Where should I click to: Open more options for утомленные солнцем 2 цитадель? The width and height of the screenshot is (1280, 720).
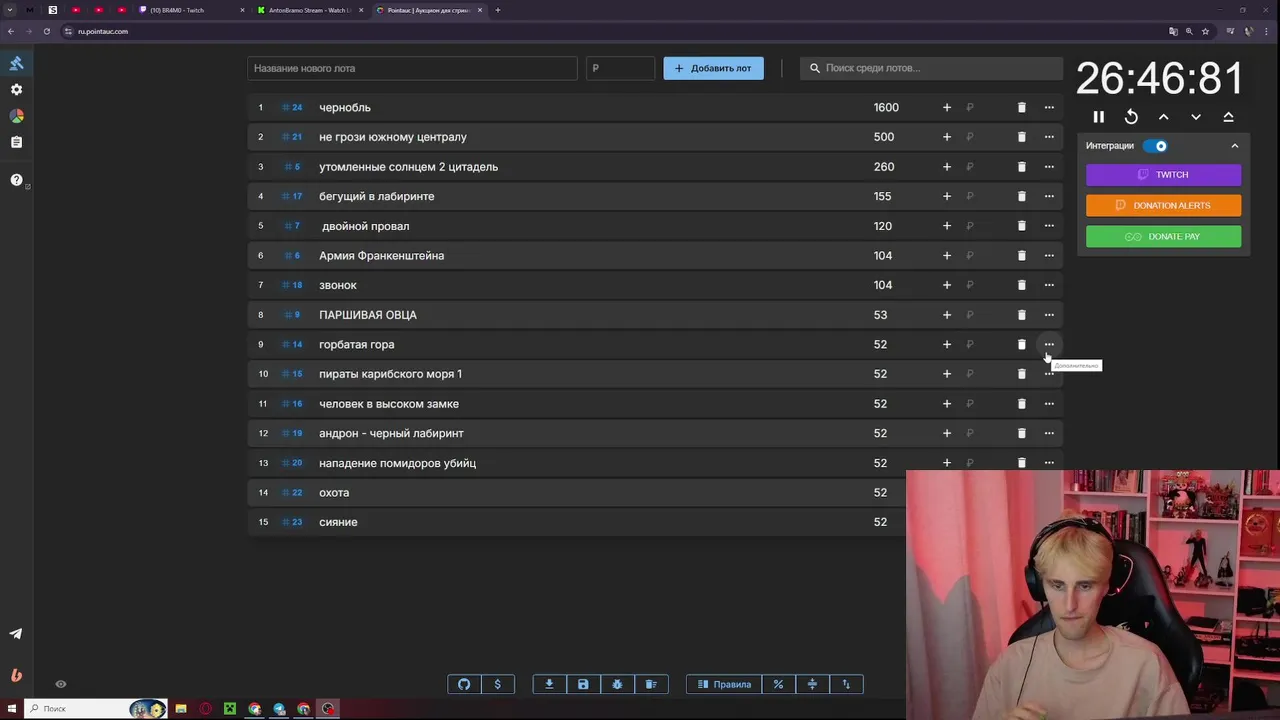(1049, 166)
